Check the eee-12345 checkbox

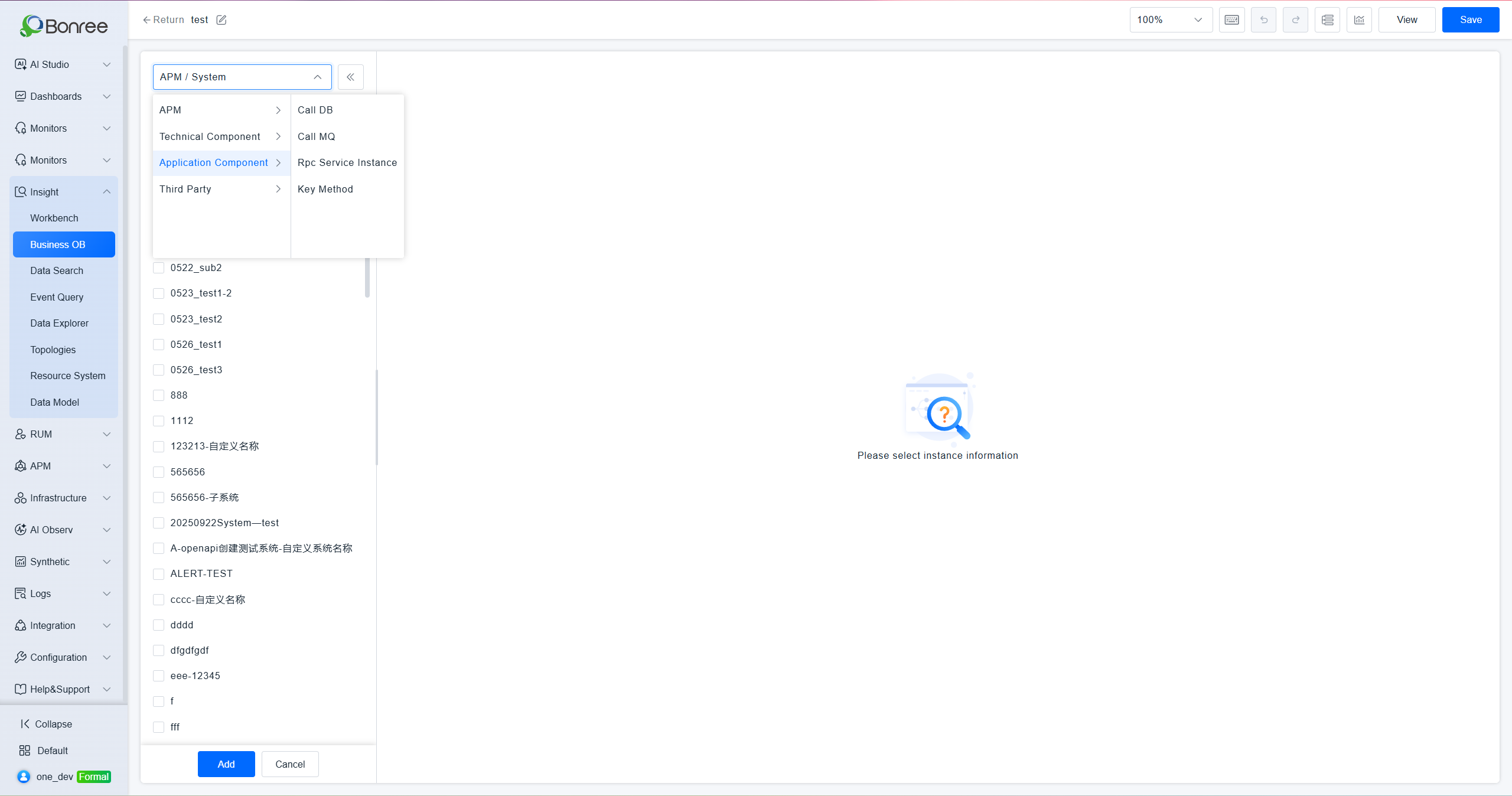point(158,676)
